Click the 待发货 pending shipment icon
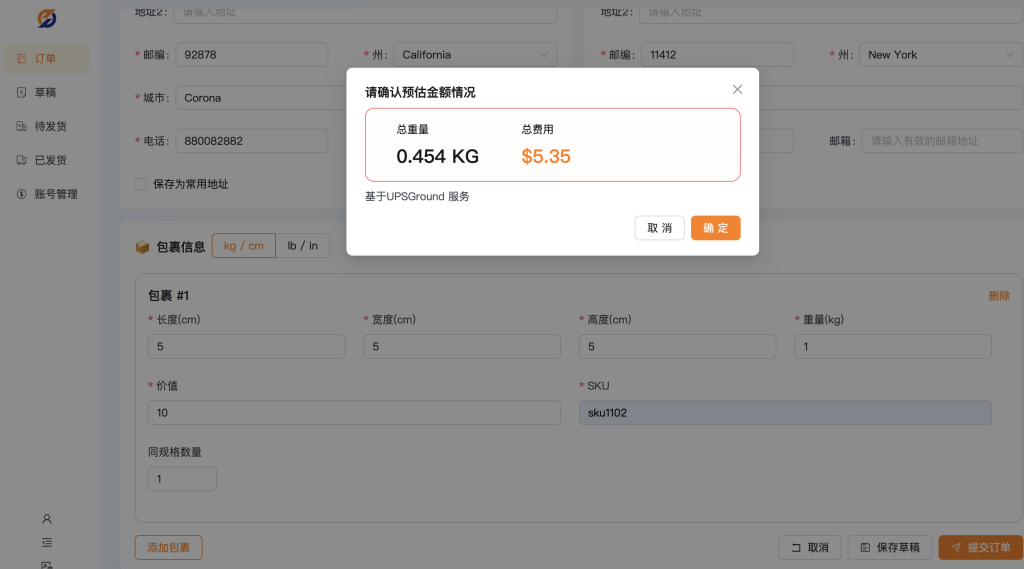The width and height of the screenshot is (1024, 569). [x=22, y=127]
